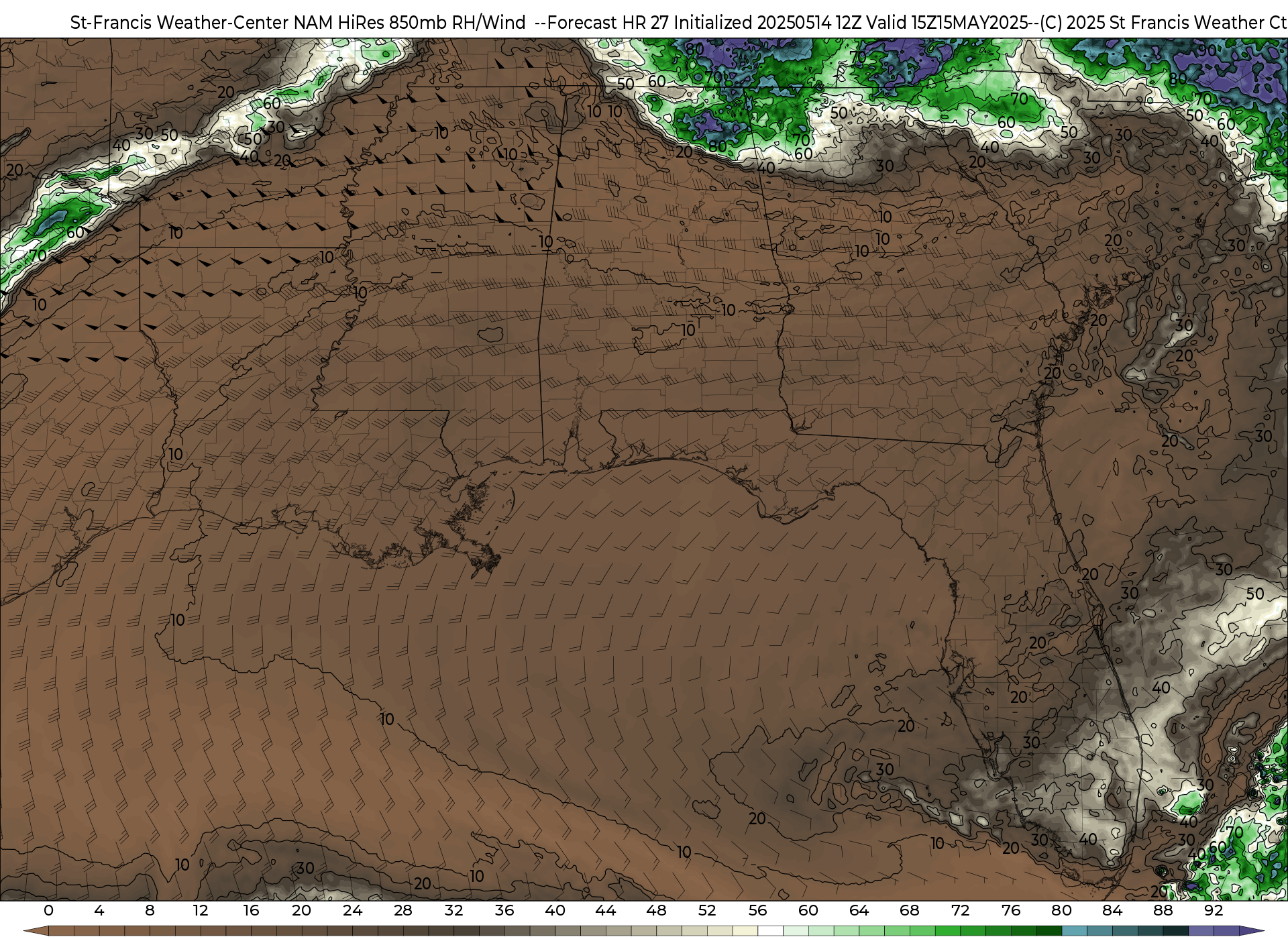This screenshot has height=939, width=1288.
Task: Click the colorbar tick label '36'
Action: [504, 910]
